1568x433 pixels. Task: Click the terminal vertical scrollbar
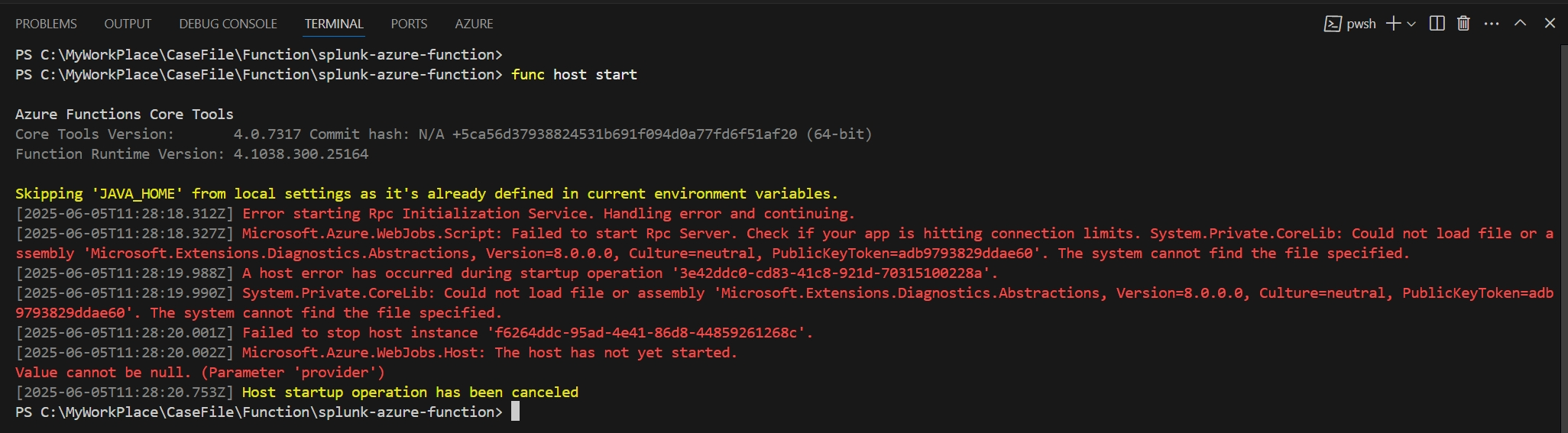(x=1563, y=229)
